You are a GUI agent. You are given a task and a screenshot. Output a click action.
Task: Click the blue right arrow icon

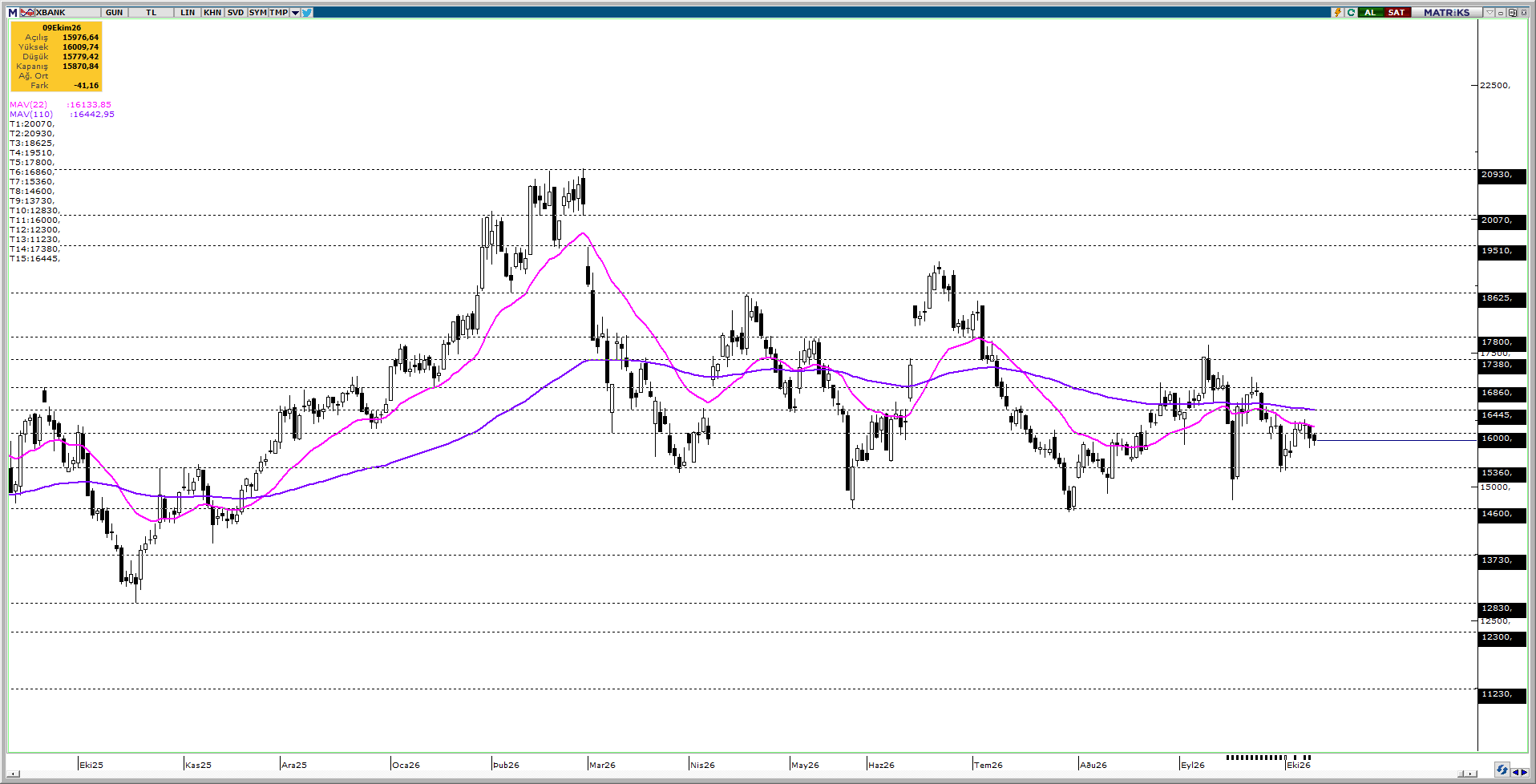click(x=1525, y=772)
